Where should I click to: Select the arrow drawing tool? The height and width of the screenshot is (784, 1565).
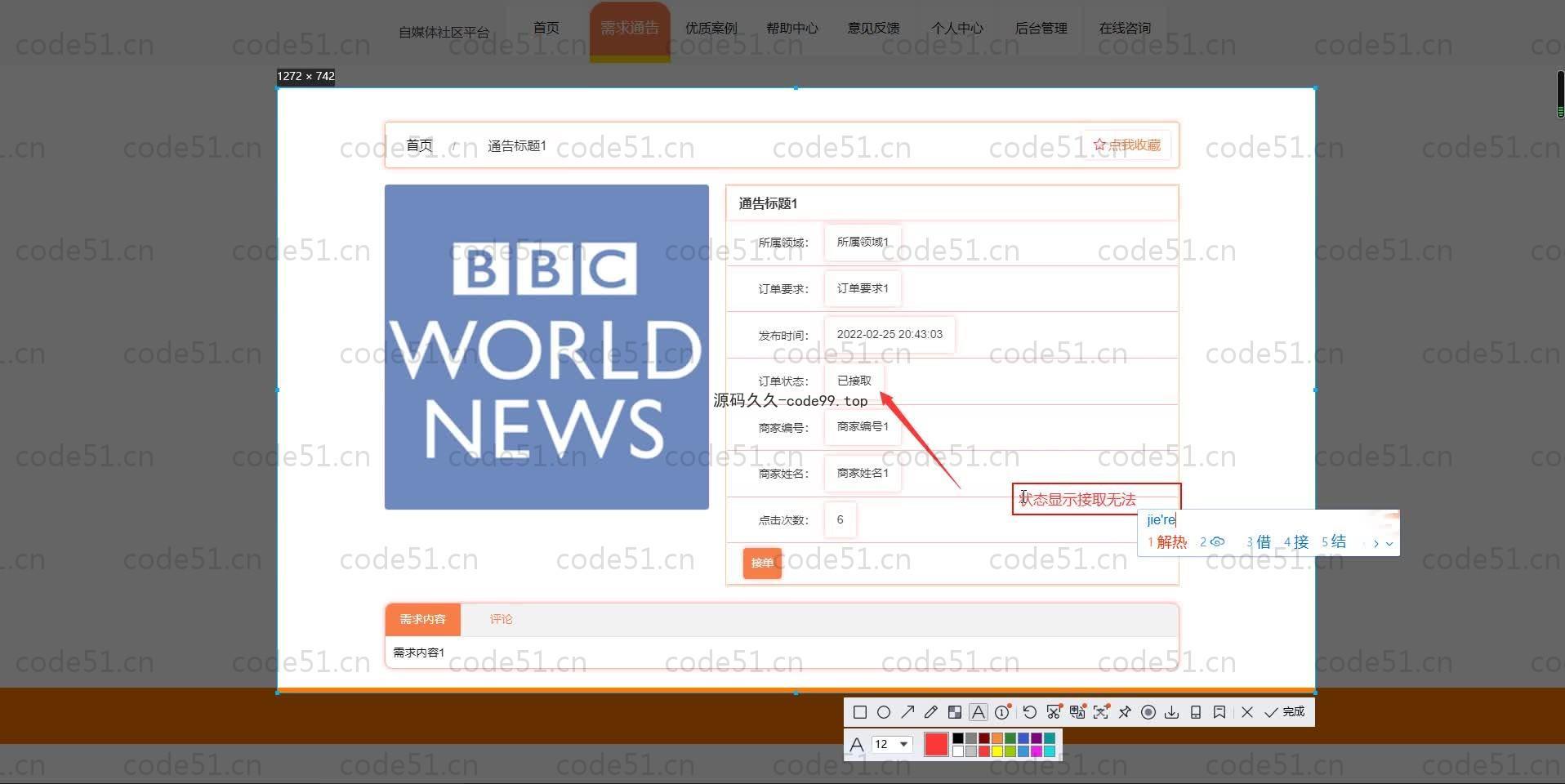point(907,712)
